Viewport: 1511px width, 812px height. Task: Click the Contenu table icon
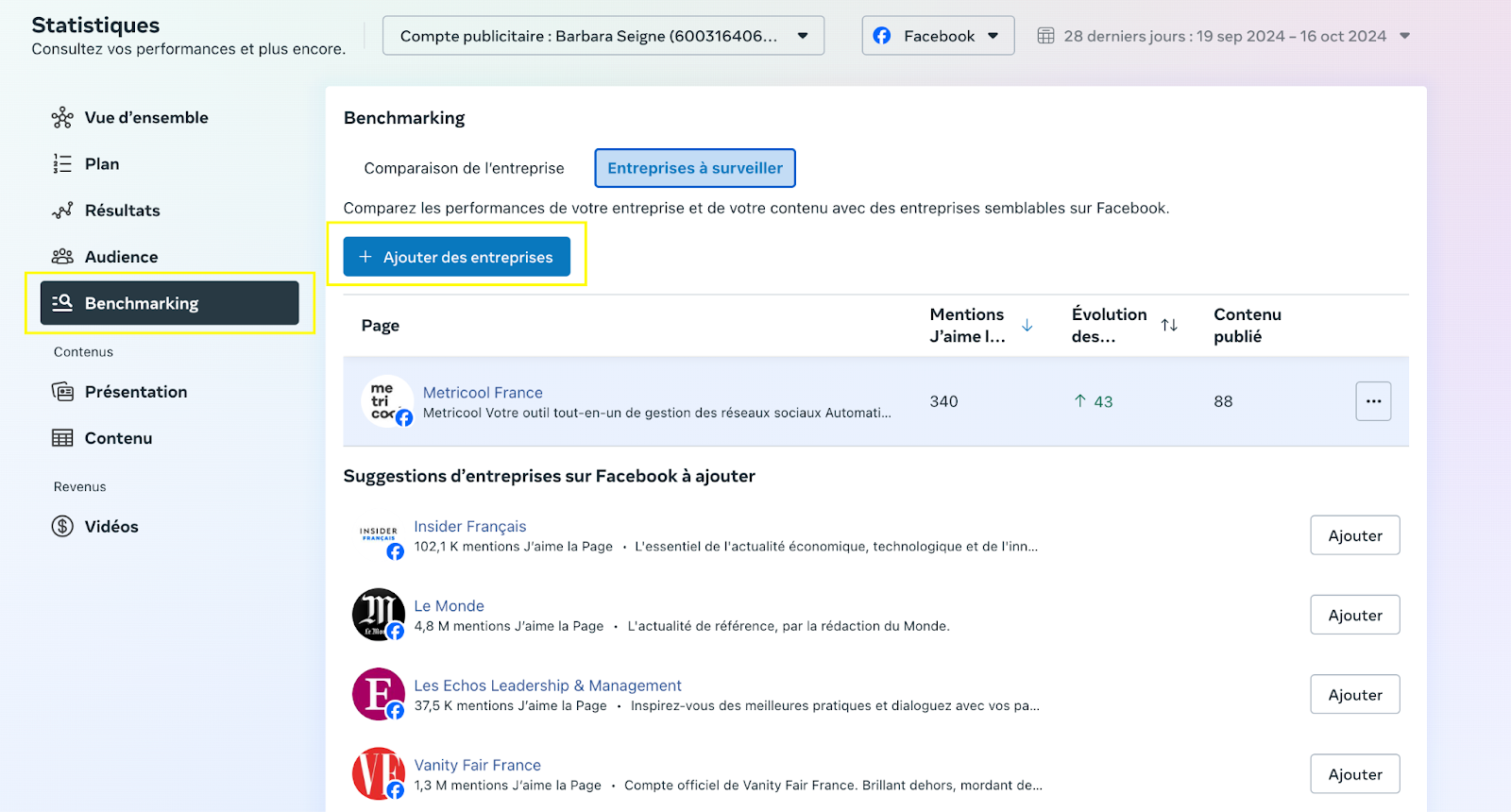pos(62,437)
